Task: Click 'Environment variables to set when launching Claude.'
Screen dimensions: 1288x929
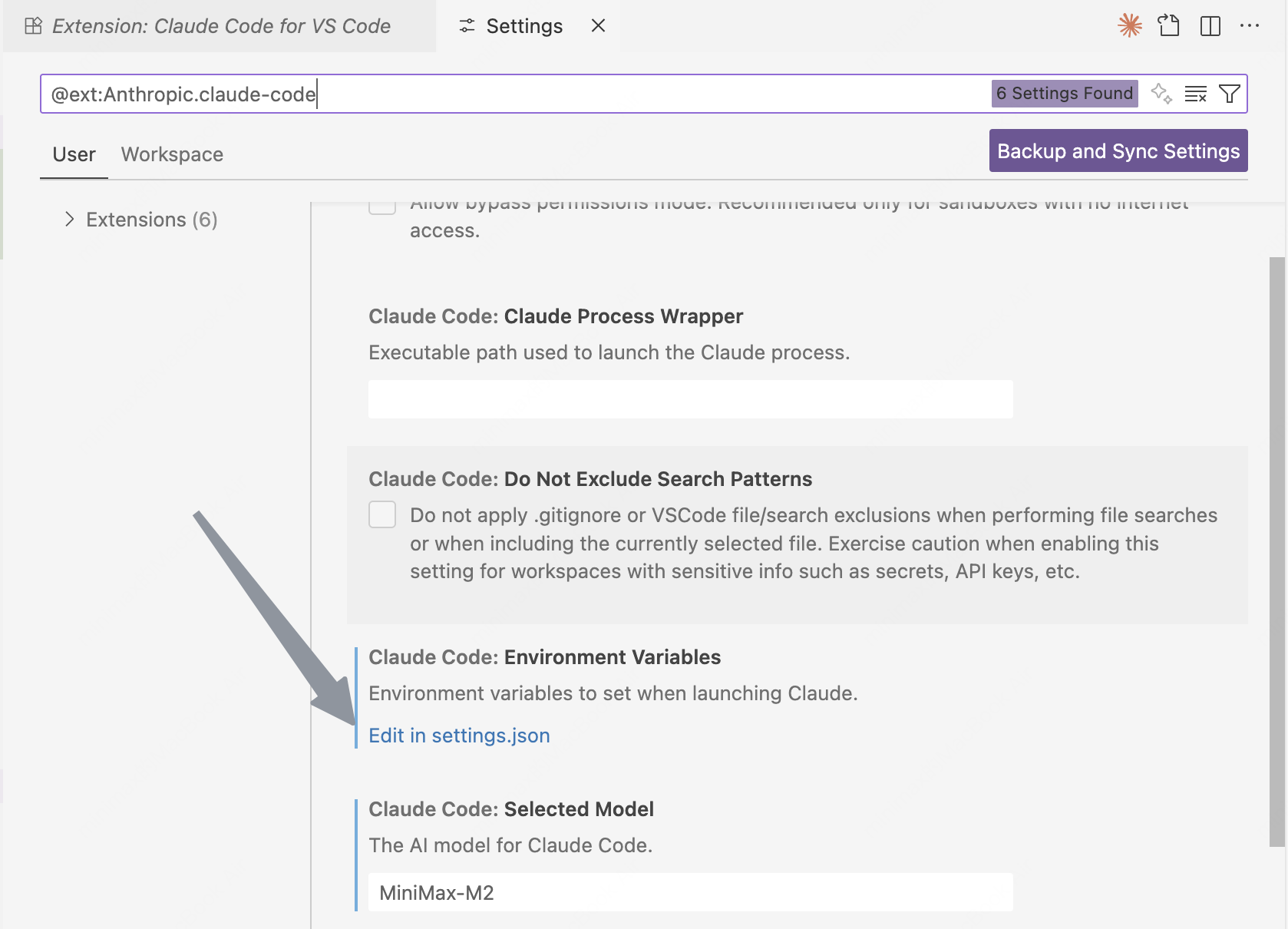Action: pos(613,693)
